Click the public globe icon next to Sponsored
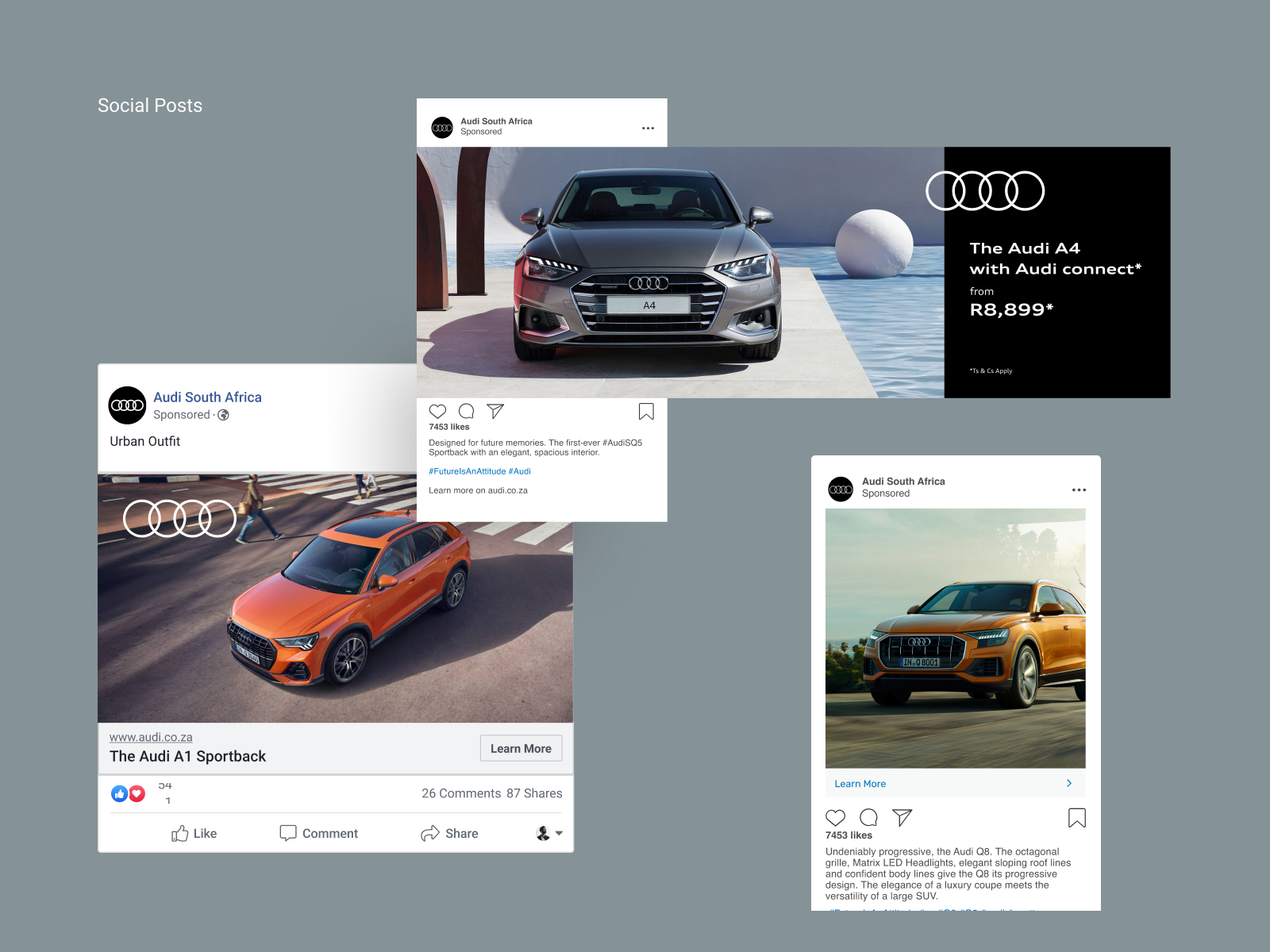The image size is (1270, 952). pos(224,415)
